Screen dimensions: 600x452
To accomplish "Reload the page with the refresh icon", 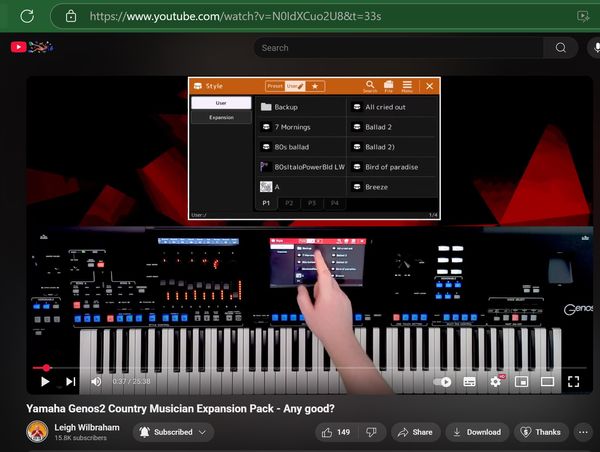I will tap(27, 16).
